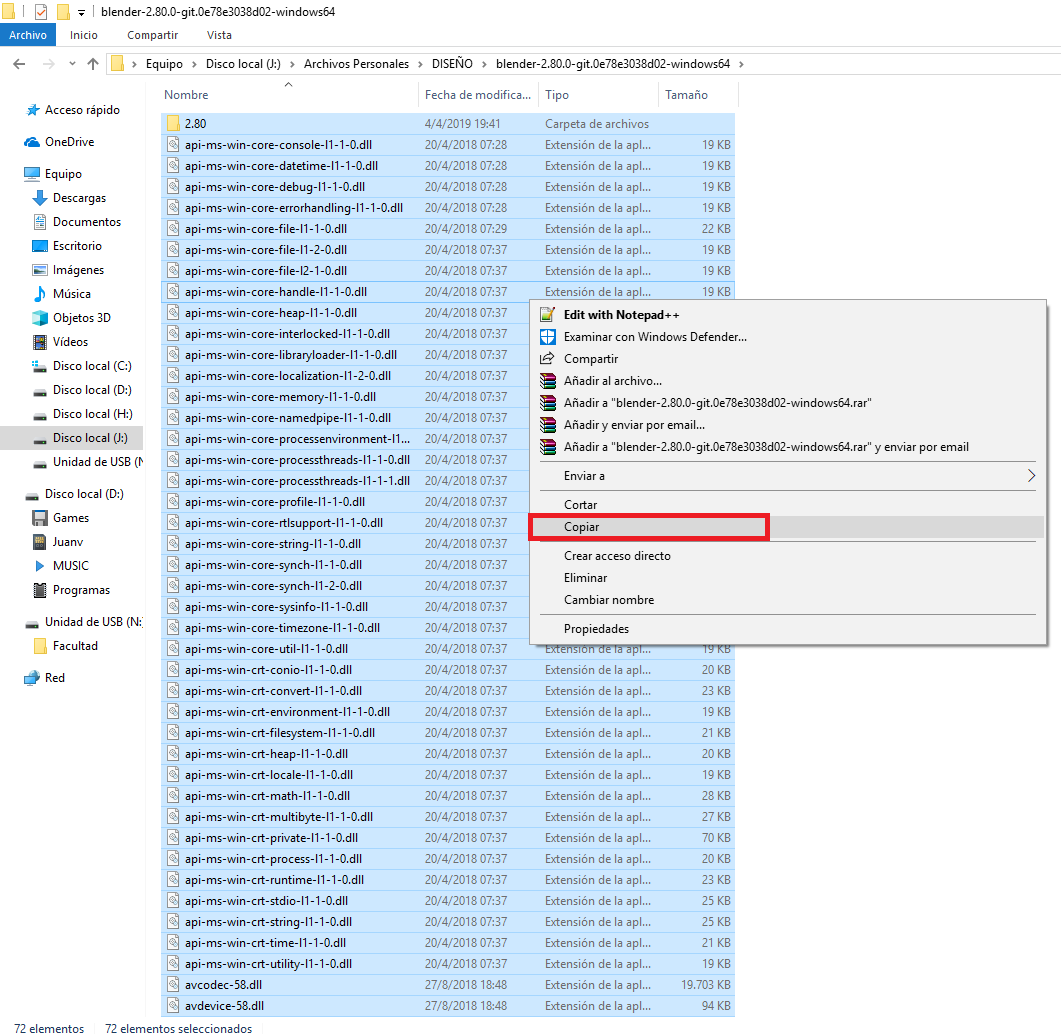
Task: Click the Red network icon
Action: 32,678
